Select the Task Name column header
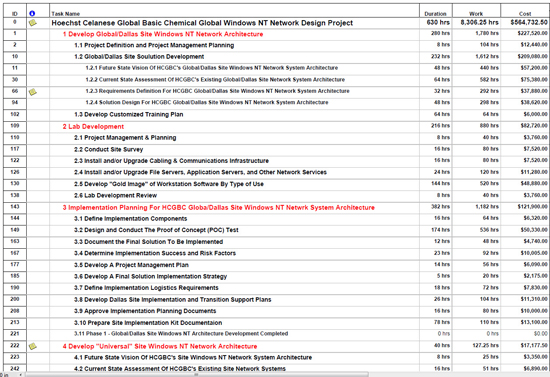The height and width of the screenshot is (377, 550). click(66, 14)
